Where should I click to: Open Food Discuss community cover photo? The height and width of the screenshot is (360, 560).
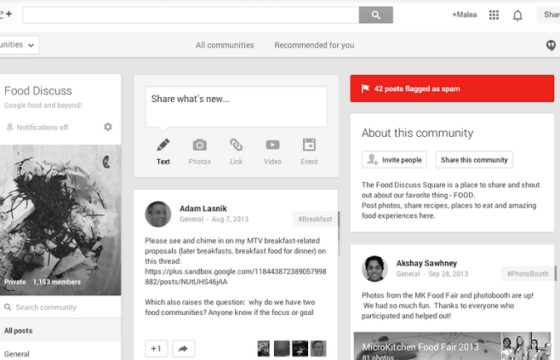click(60, 220)
